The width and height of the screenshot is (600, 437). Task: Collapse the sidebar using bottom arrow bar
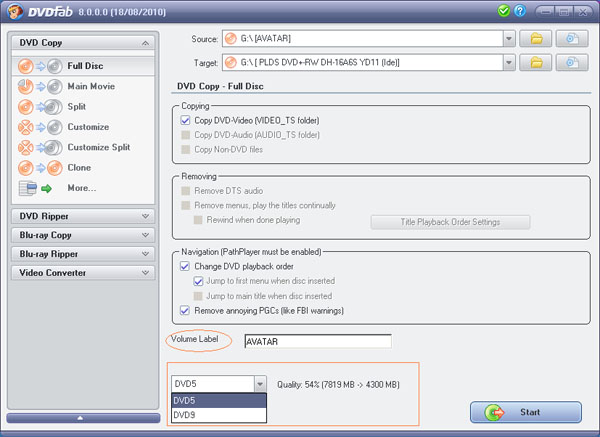83,418
